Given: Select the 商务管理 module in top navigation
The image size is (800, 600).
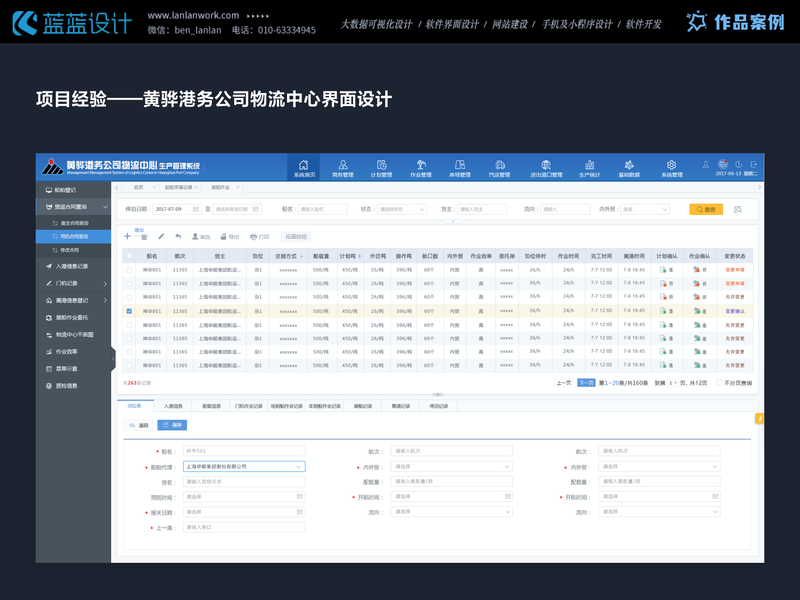Looking at the screenshot, I should pos(343,167).
